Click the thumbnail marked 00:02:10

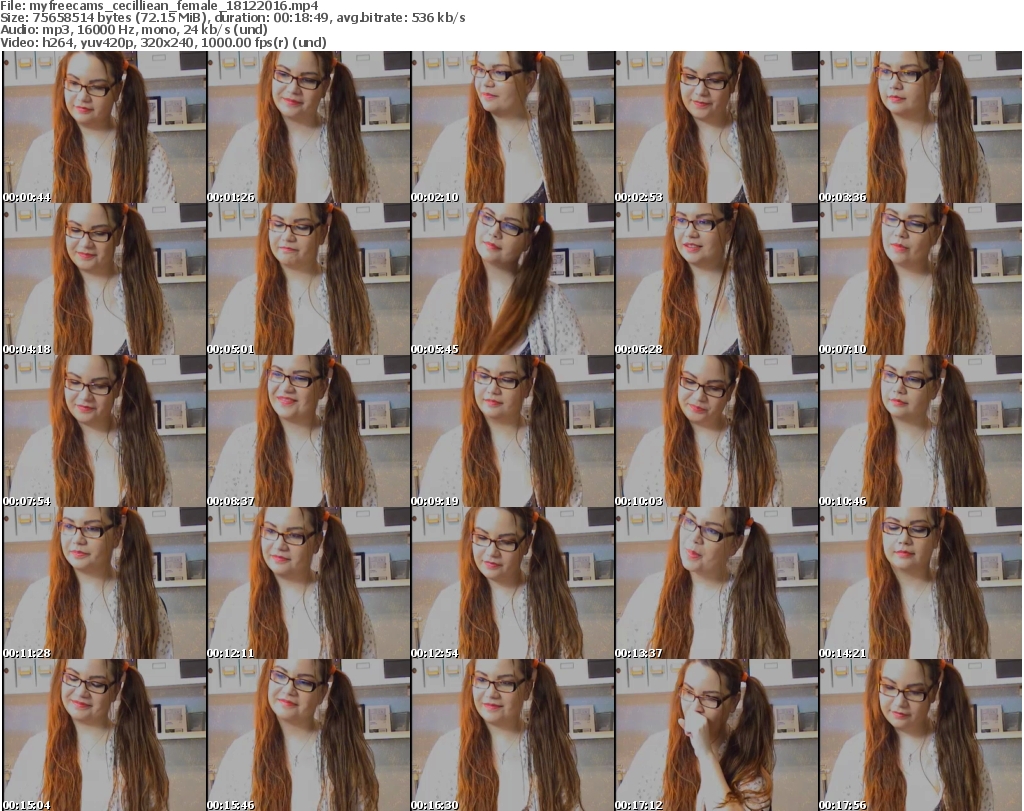pyautogui.click(x=512, y=127)
